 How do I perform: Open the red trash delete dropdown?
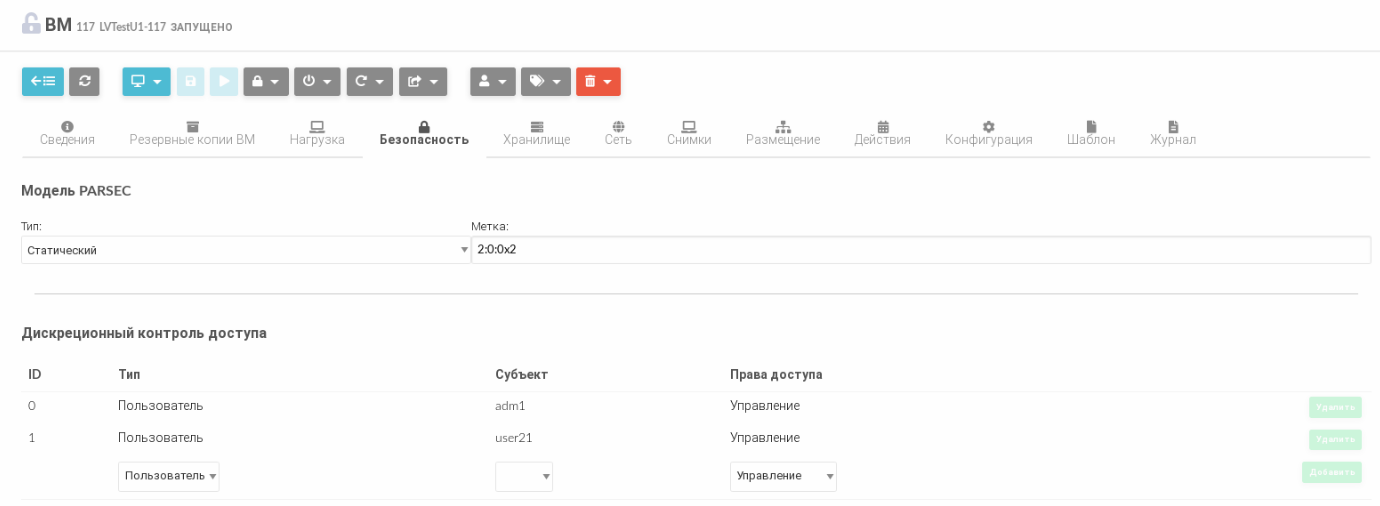[x=598, y=82]
